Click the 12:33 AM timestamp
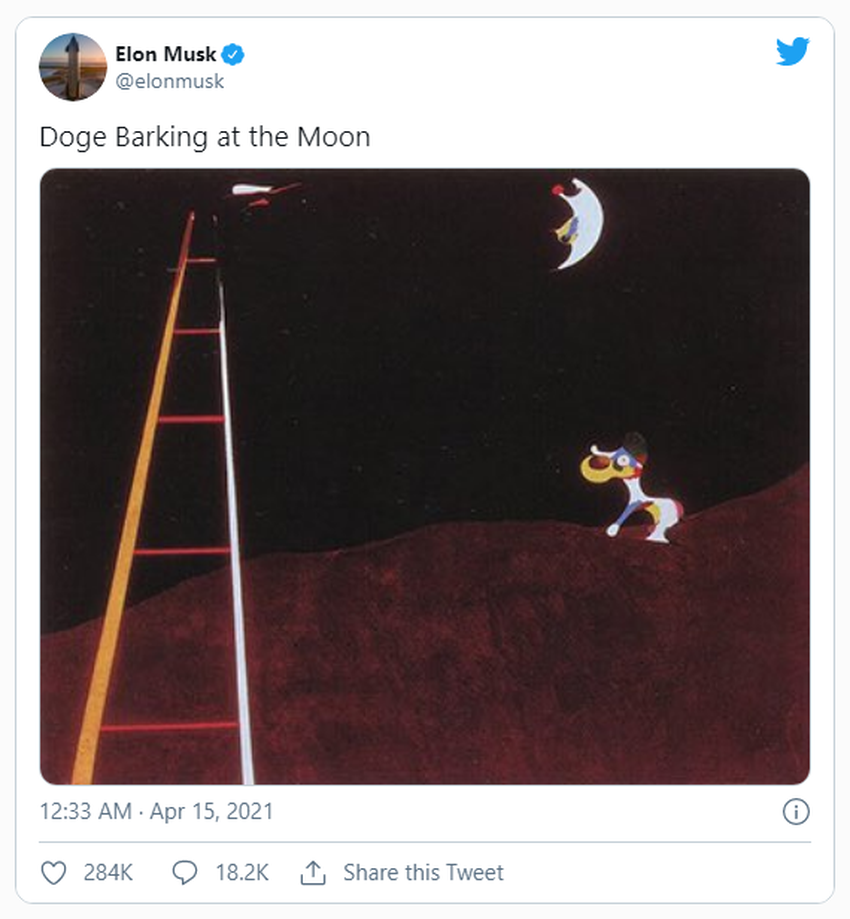Image resolution: width=850 pixels, height=919 pixels. (x=85, y=811)
